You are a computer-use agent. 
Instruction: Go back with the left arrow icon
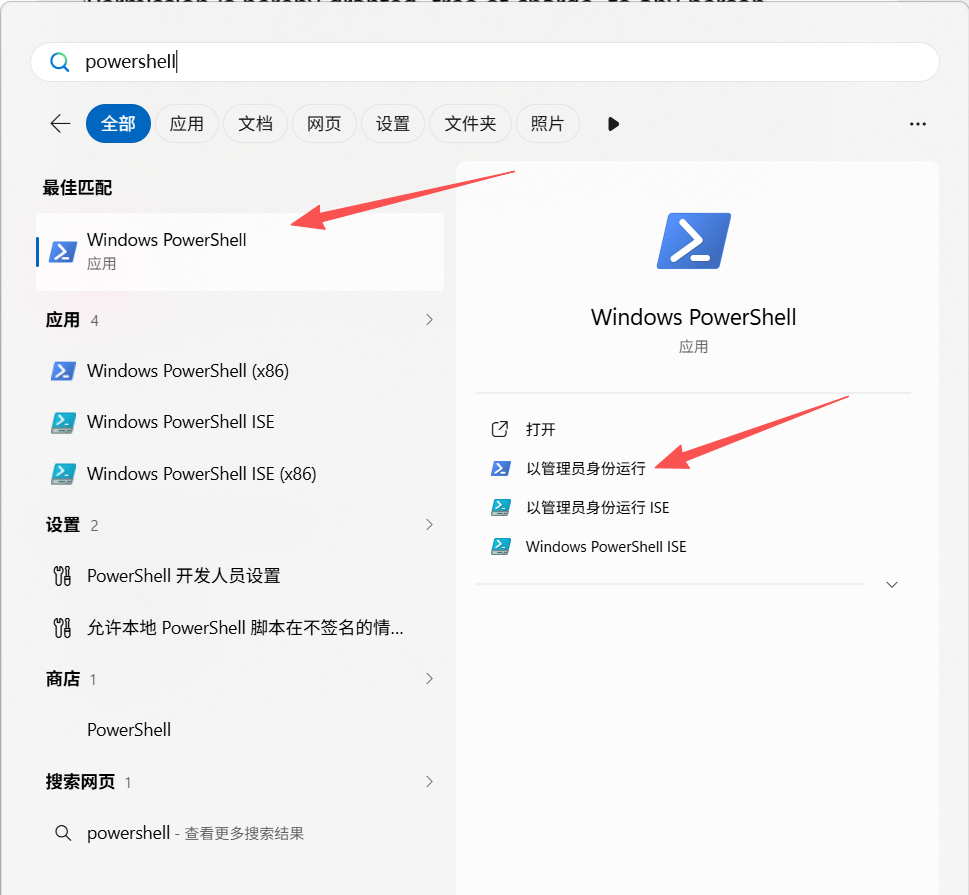tap(60, 124)
